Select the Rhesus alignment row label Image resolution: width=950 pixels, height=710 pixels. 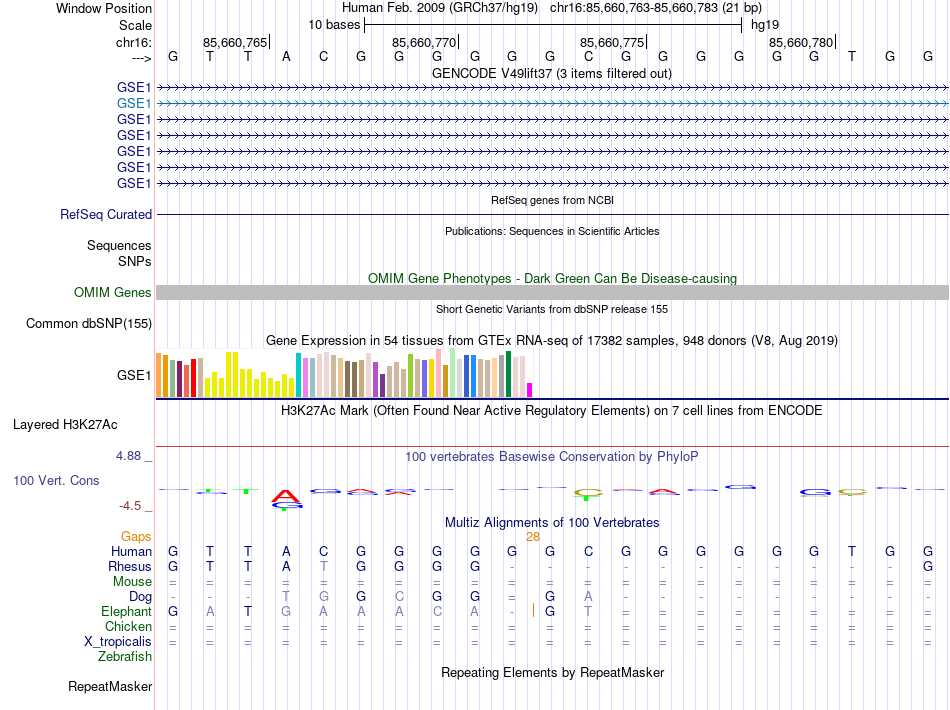(x=130, y=567)
